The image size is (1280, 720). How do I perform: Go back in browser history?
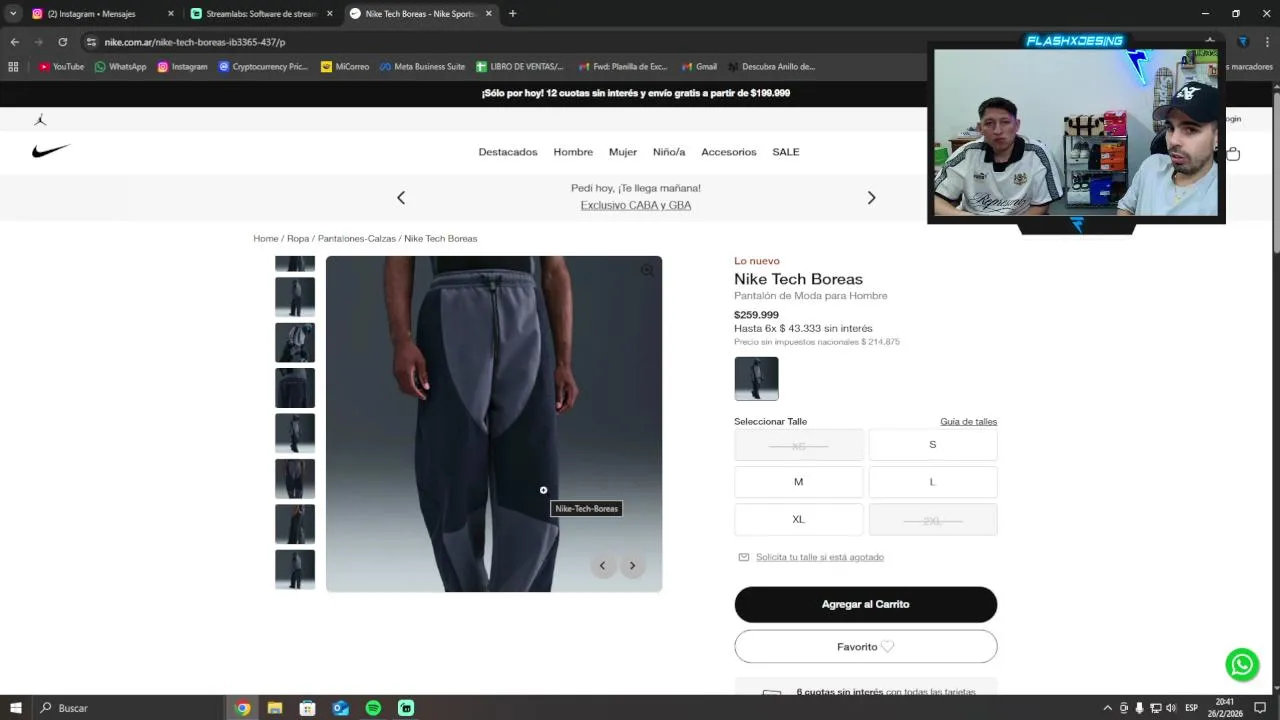click(14, 42)
